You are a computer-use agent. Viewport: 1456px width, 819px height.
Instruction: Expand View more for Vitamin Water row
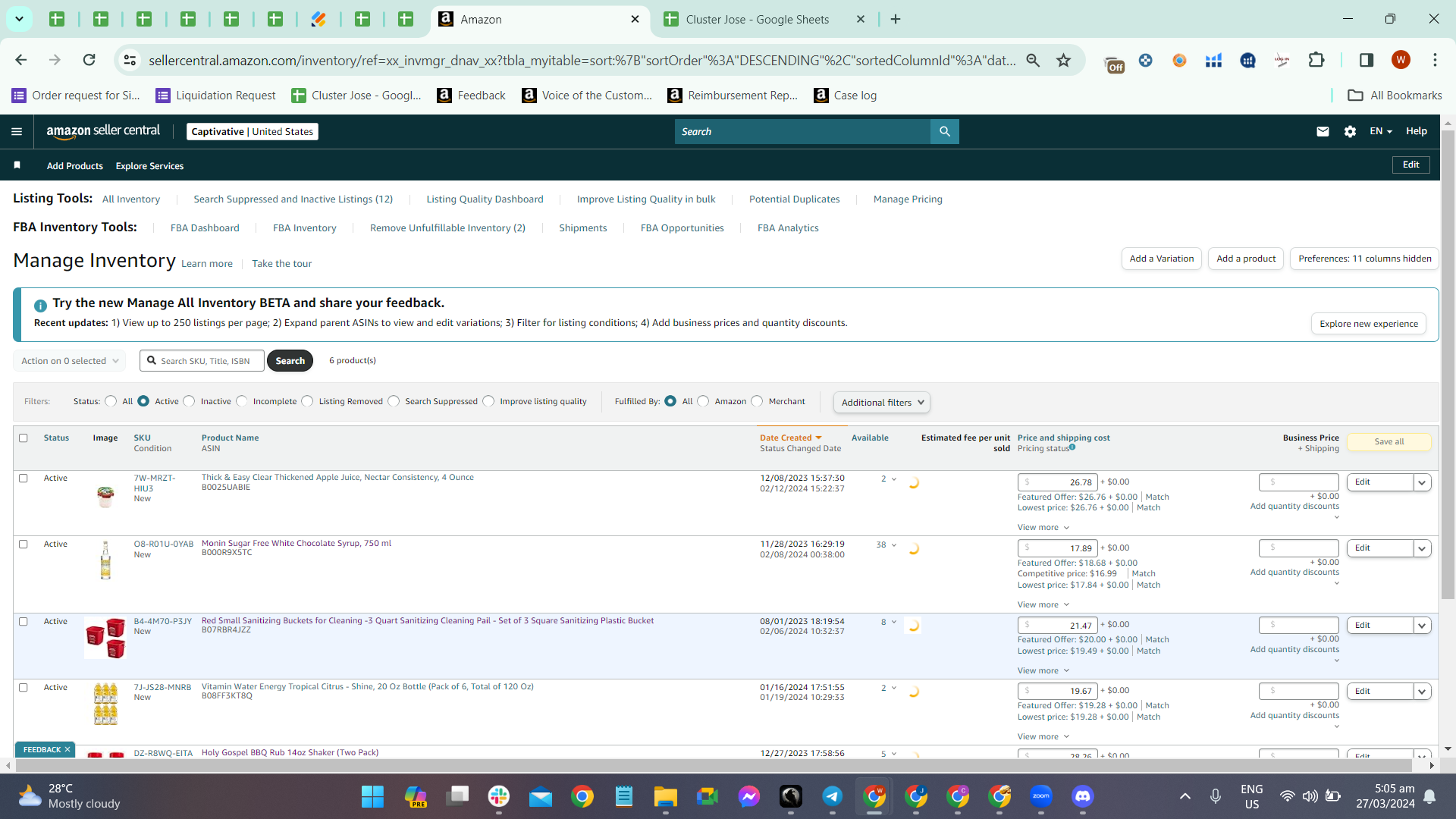(x=1043, y=736)
